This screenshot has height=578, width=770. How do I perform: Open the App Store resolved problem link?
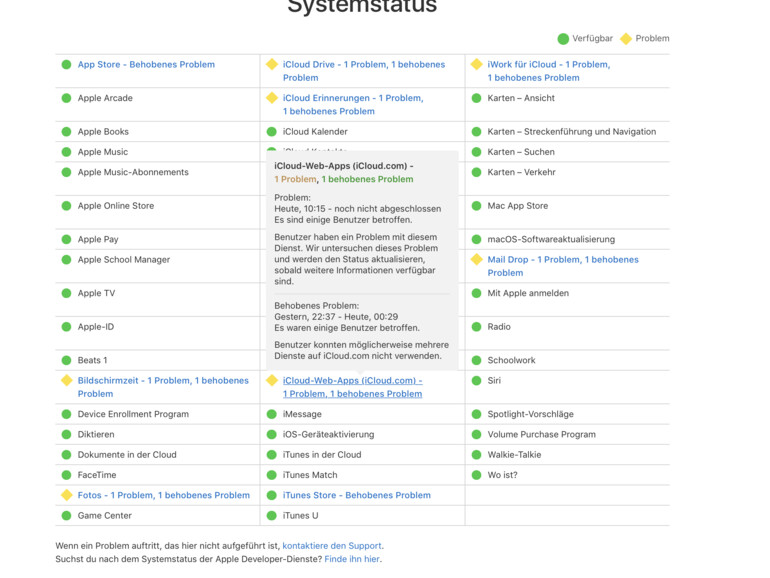146,65
